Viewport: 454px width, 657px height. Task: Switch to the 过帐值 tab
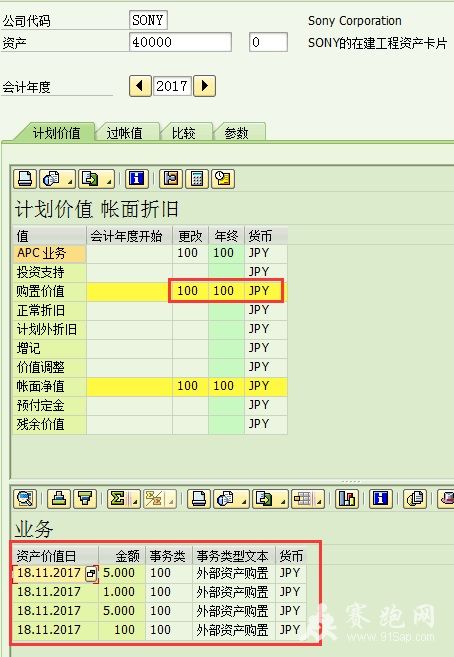pyautogui.click(x=124, y=133)
